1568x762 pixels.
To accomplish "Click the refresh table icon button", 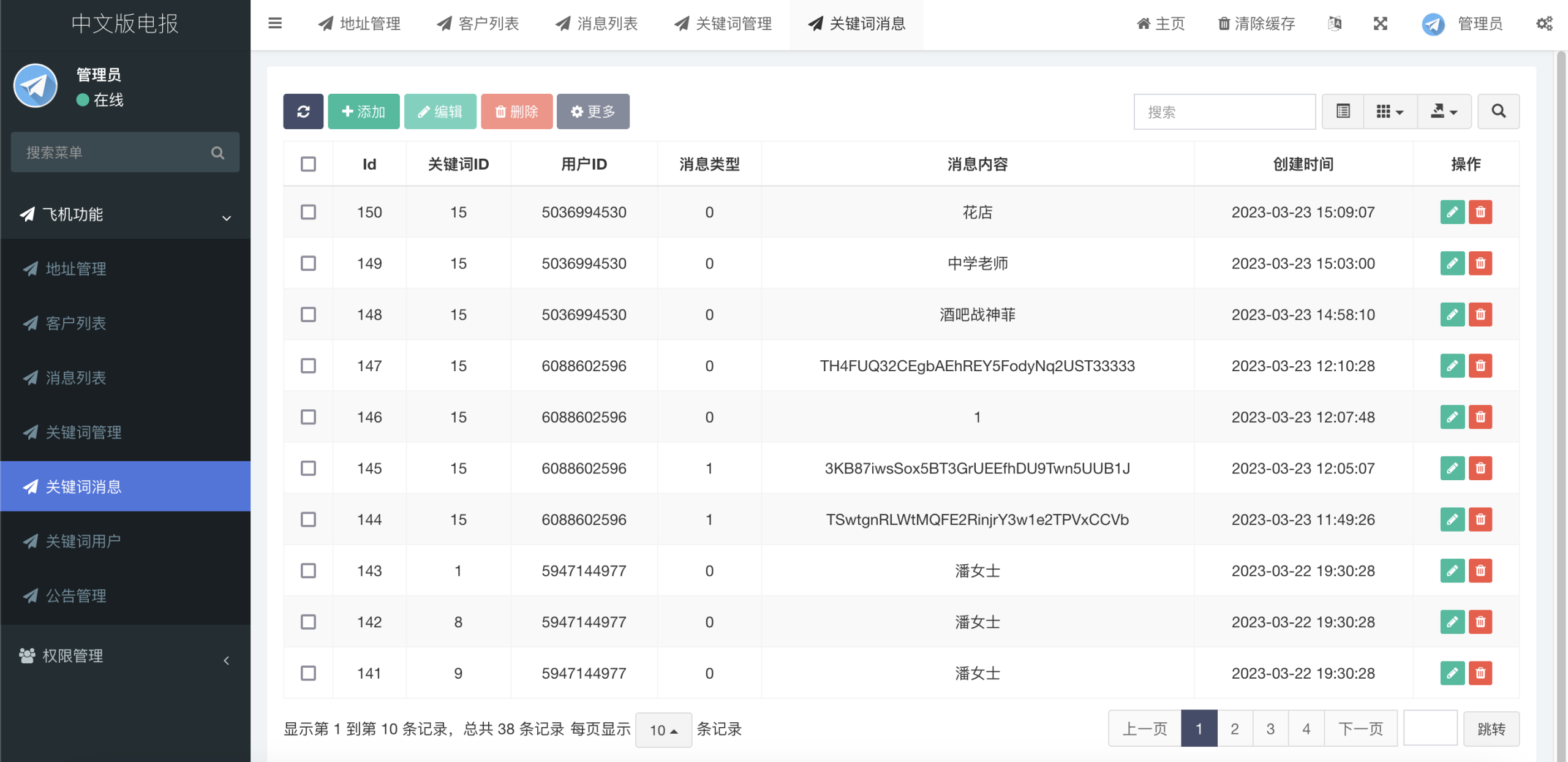I will click(x=303, y=111).
